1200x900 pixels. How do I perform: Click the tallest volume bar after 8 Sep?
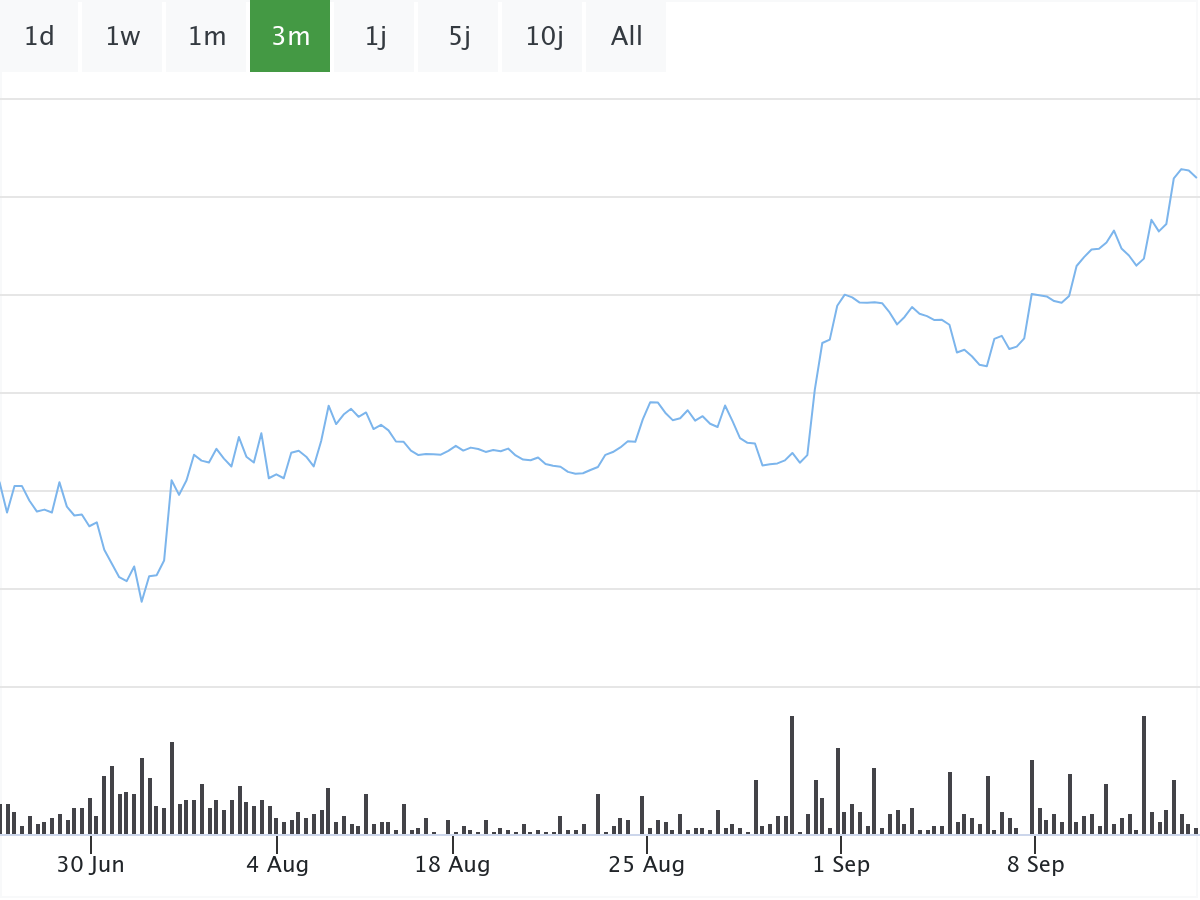tap(1144, 775)
